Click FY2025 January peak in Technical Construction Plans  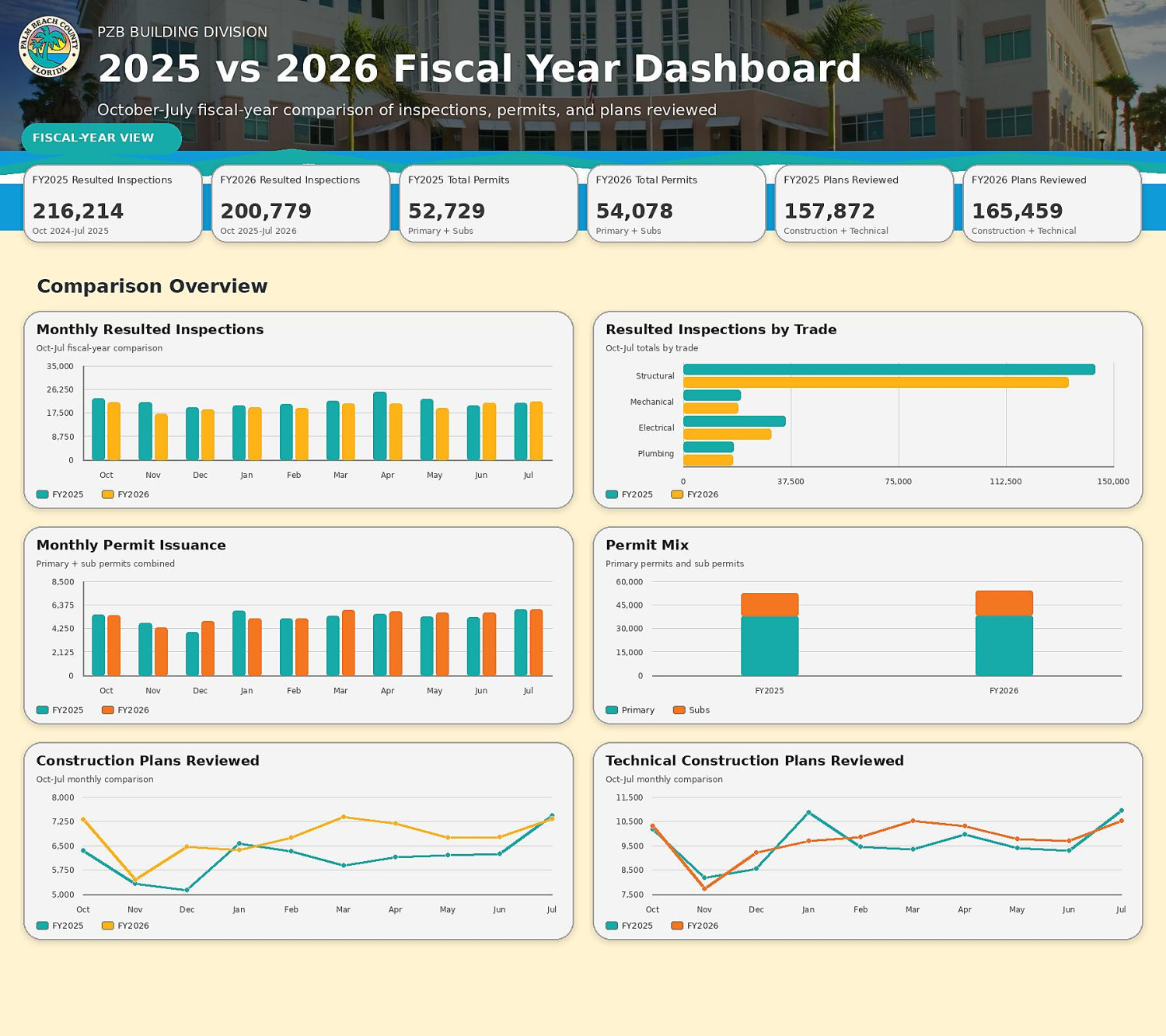(808, 812)
